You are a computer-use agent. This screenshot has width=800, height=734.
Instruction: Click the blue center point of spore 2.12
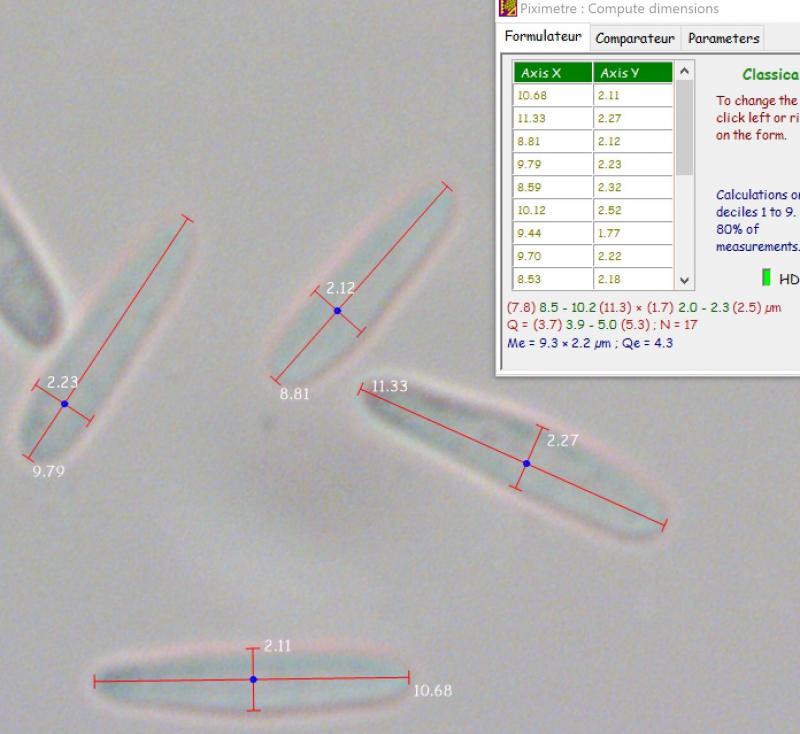[337, 311]
